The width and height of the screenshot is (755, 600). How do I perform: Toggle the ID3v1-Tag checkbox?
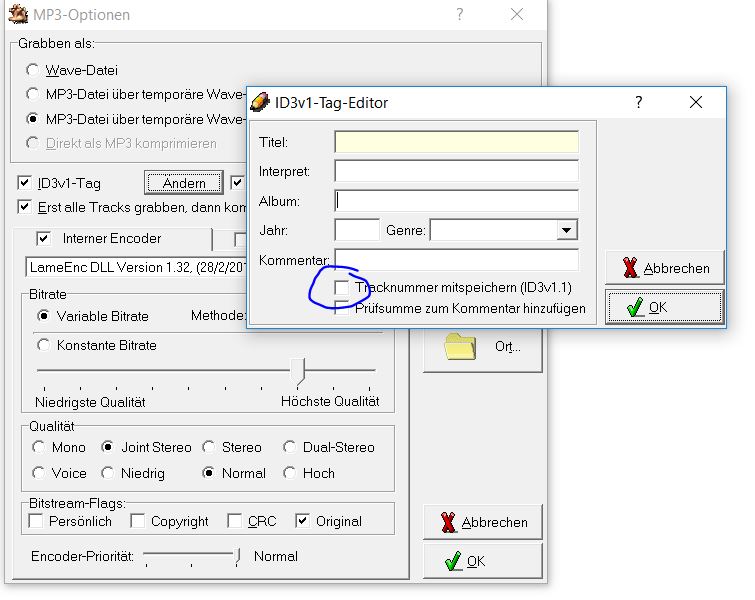pyautogui.click(x=24, y=183)
